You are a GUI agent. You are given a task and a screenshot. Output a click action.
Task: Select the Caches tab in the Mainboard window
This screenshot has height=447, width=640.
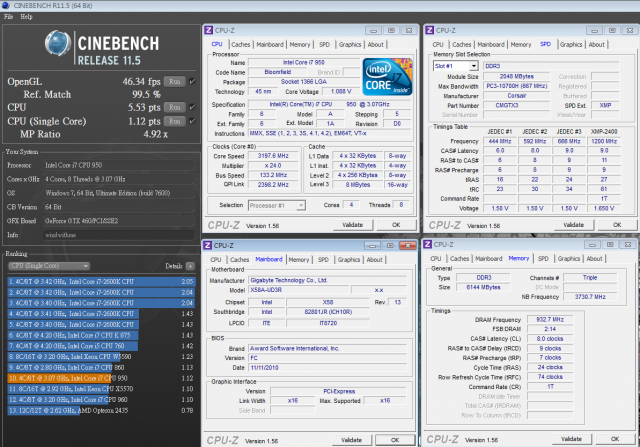[x=239, y=260]
